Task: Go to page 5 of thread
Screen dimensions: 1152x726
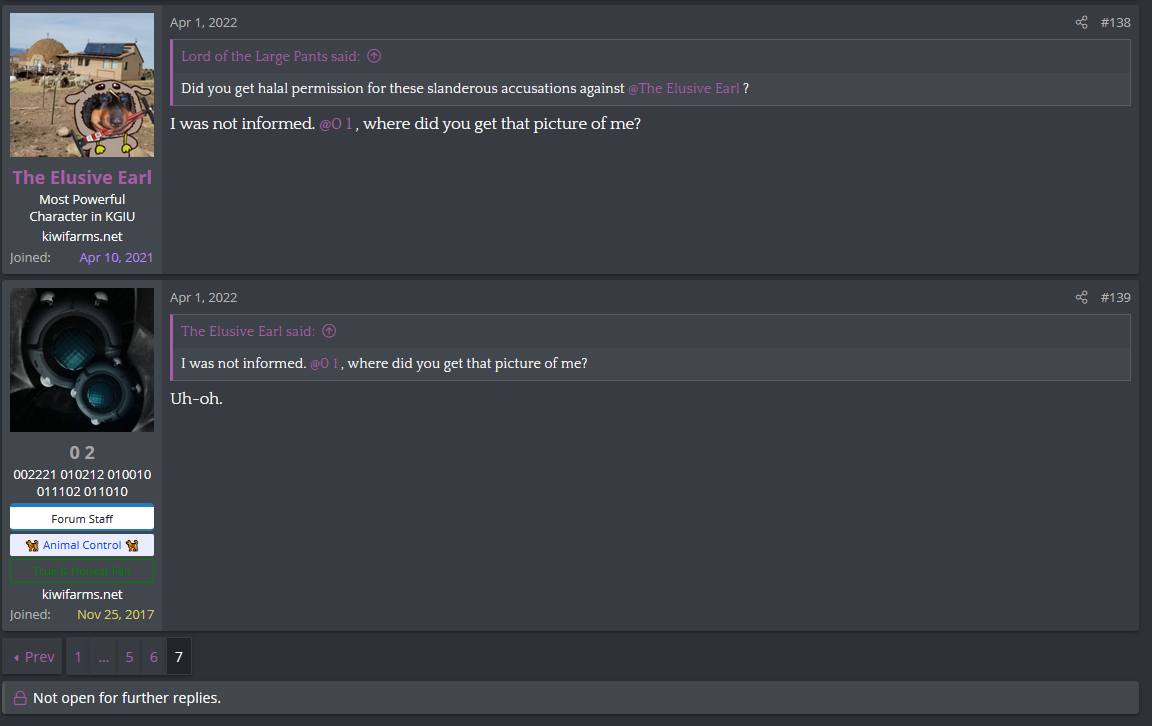Action: [x=129, y=657]
